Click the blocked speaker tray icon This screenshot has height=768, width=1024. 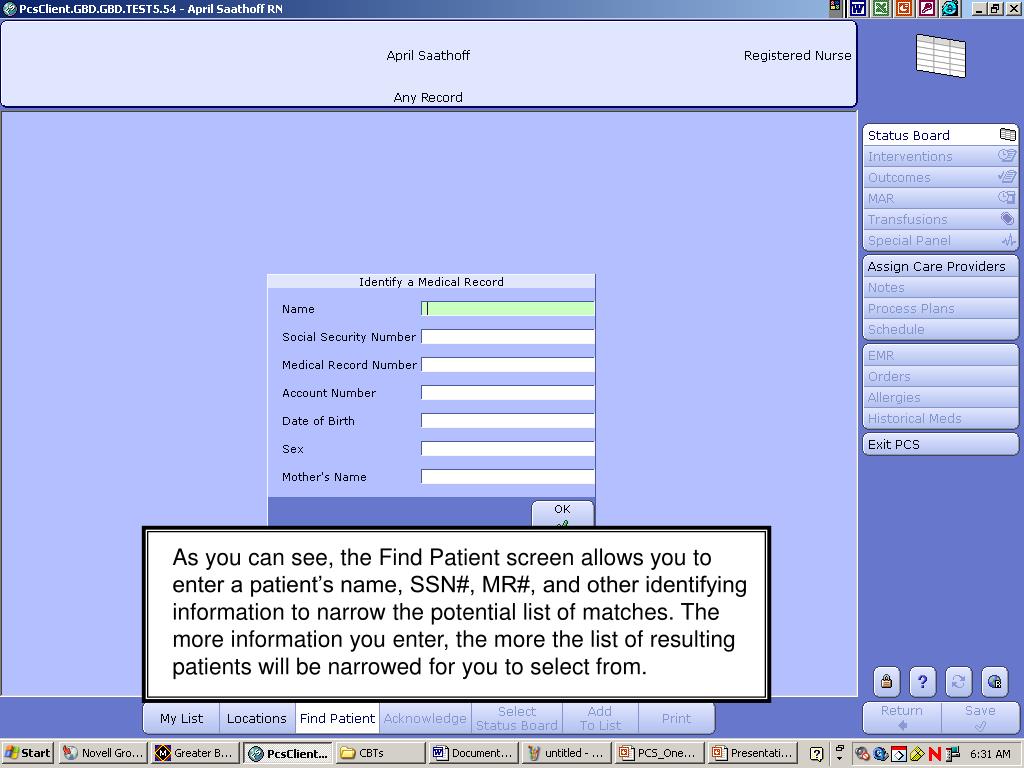862,754
